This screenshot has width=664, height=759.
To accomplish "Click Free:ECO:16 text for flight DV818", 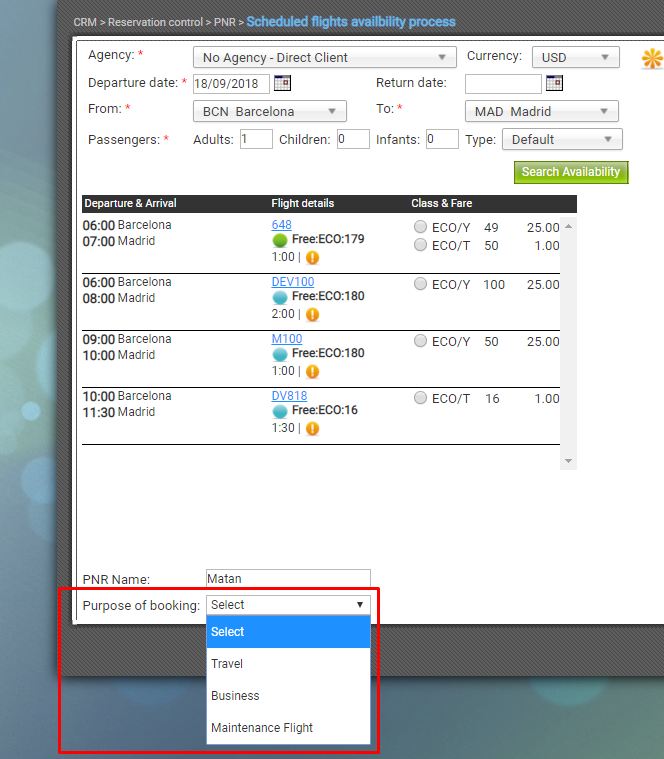I will (x=325, y=410).
